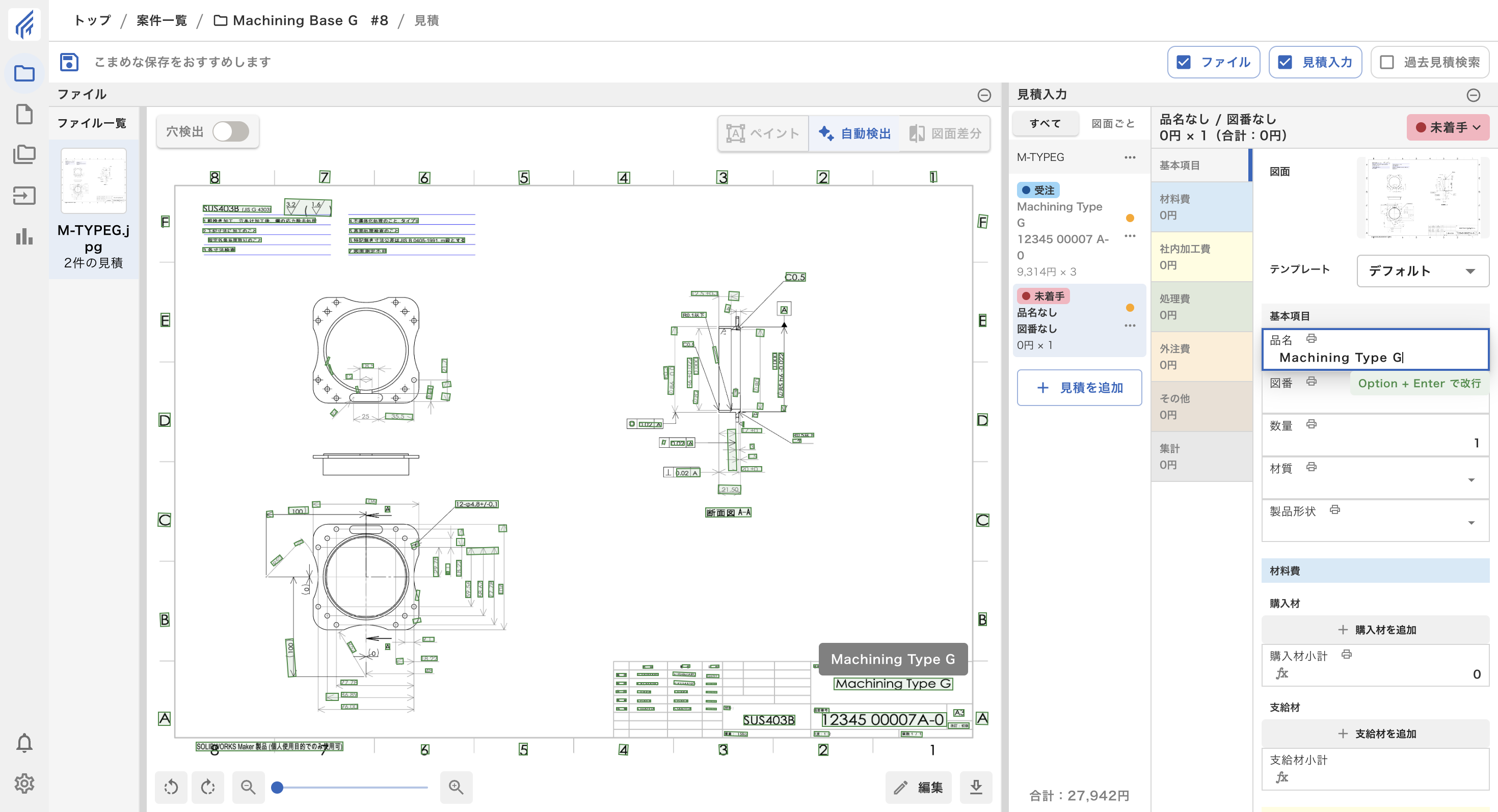Switch to the すべて tab

click(x=1045, y=123)
